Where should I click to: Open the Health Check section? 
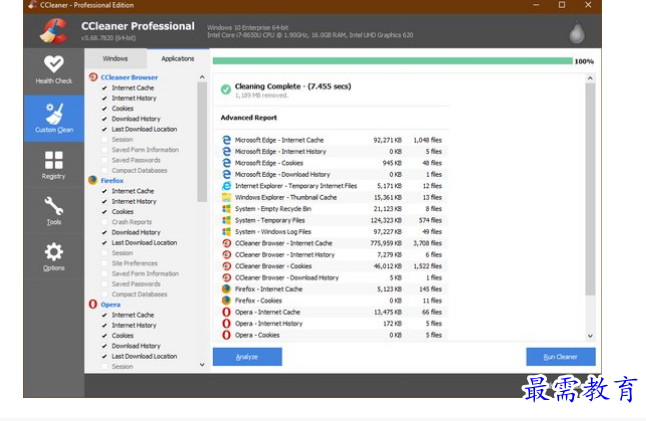[53, 69]
